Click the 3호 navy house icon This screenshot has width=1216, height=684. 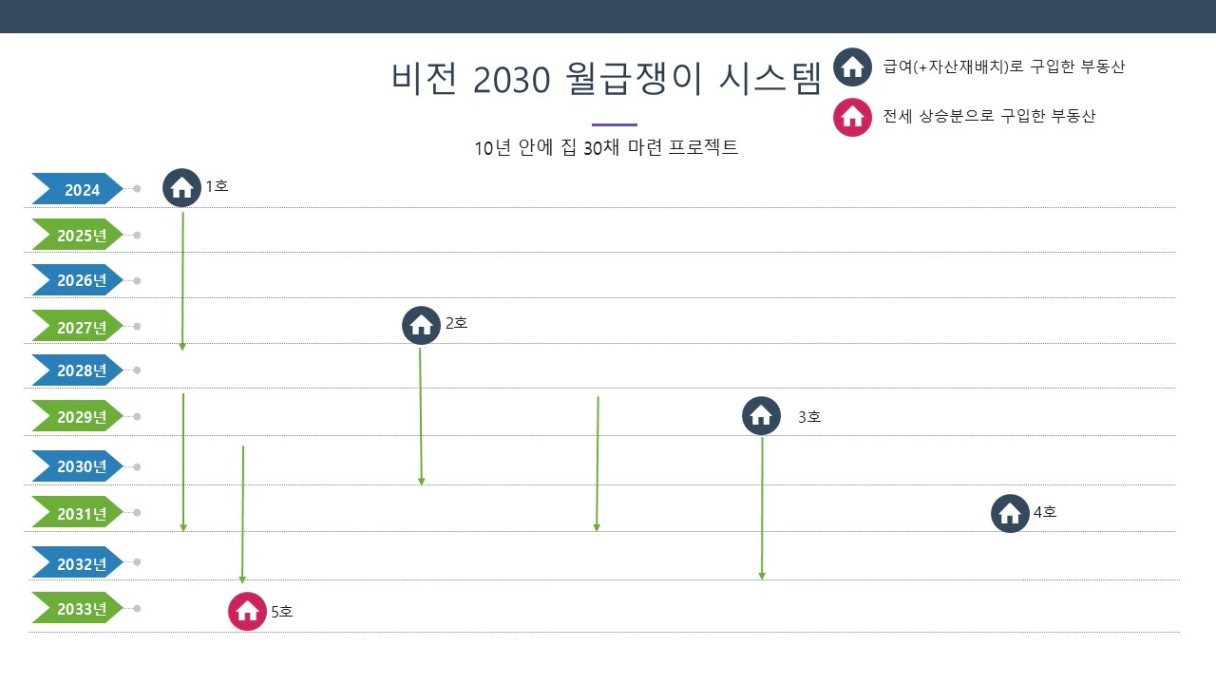pyautogui.click(x=761, y=415)
